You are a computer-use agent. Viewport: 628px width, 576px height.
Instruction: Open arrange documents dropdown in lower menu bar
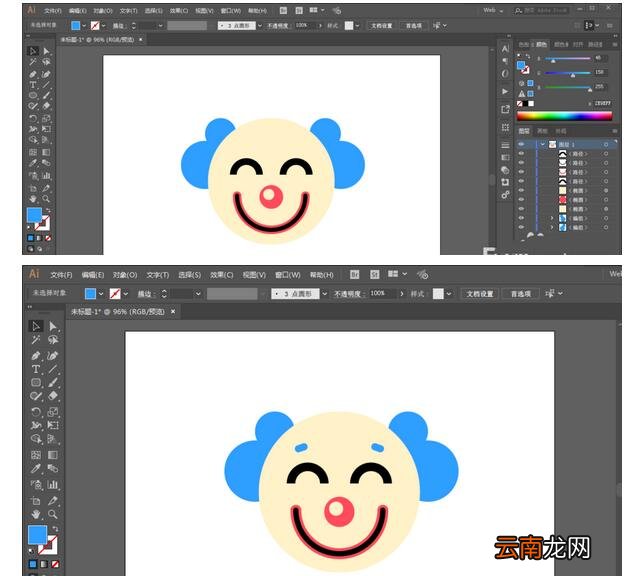tap(397, 274)
